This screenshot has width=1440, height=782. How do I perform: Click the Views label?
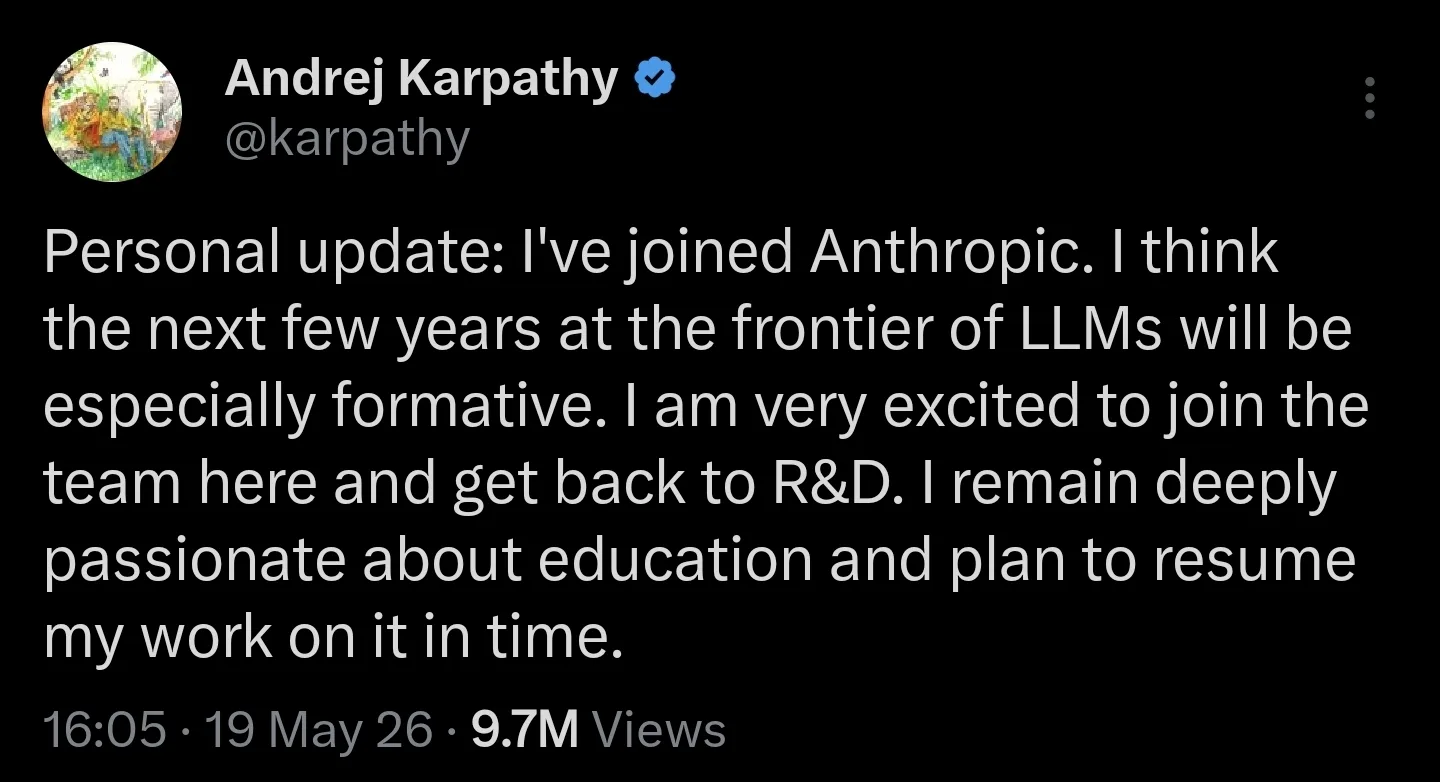tap(660, 731)
